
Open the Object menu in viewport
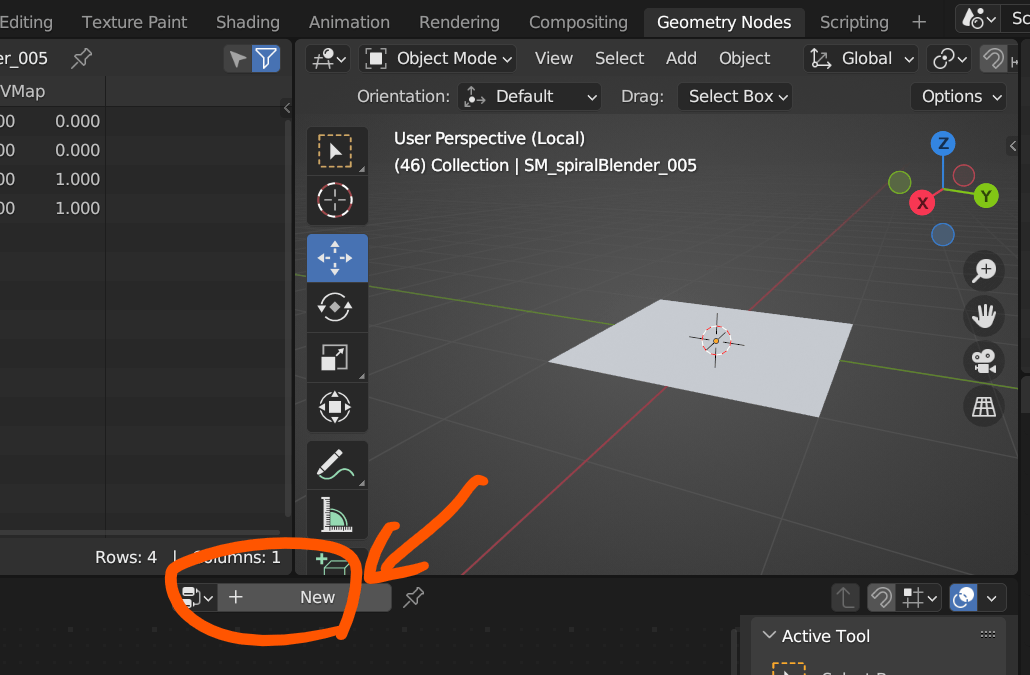[x=744, y=58]
